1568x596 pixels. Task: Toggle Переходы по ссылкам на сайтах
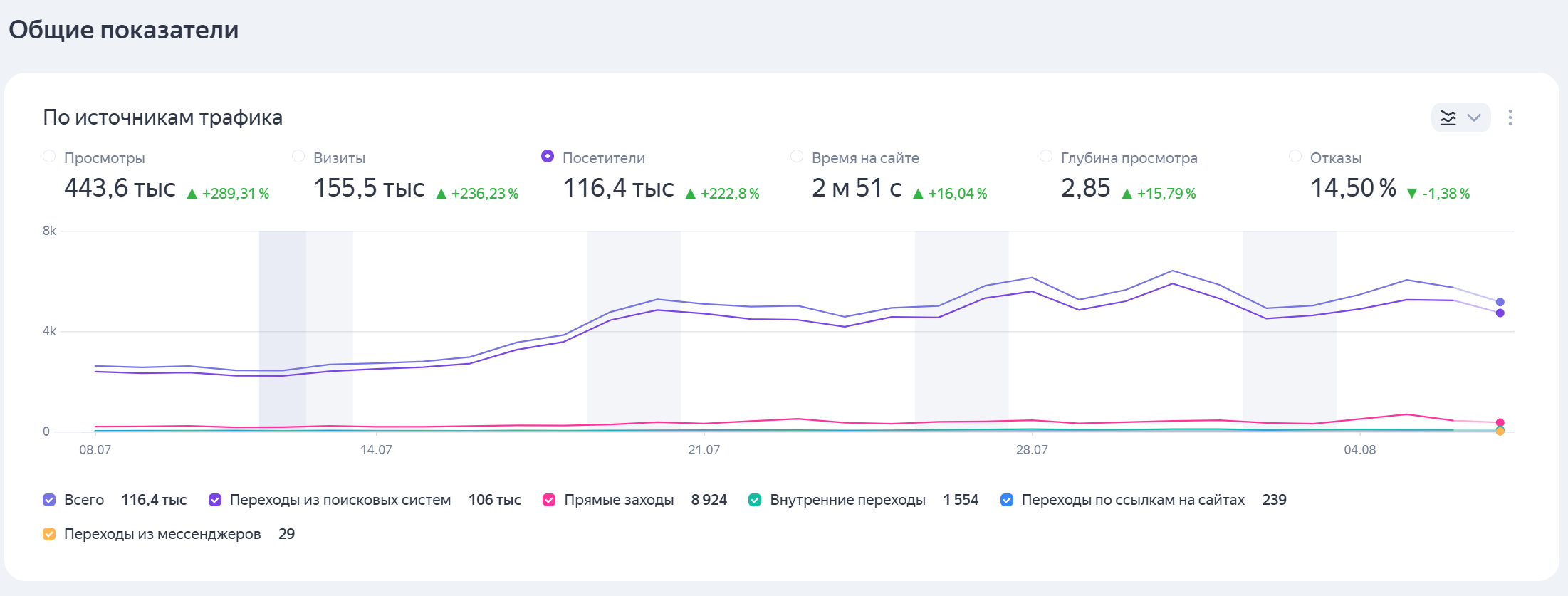tap(1007, 500)
